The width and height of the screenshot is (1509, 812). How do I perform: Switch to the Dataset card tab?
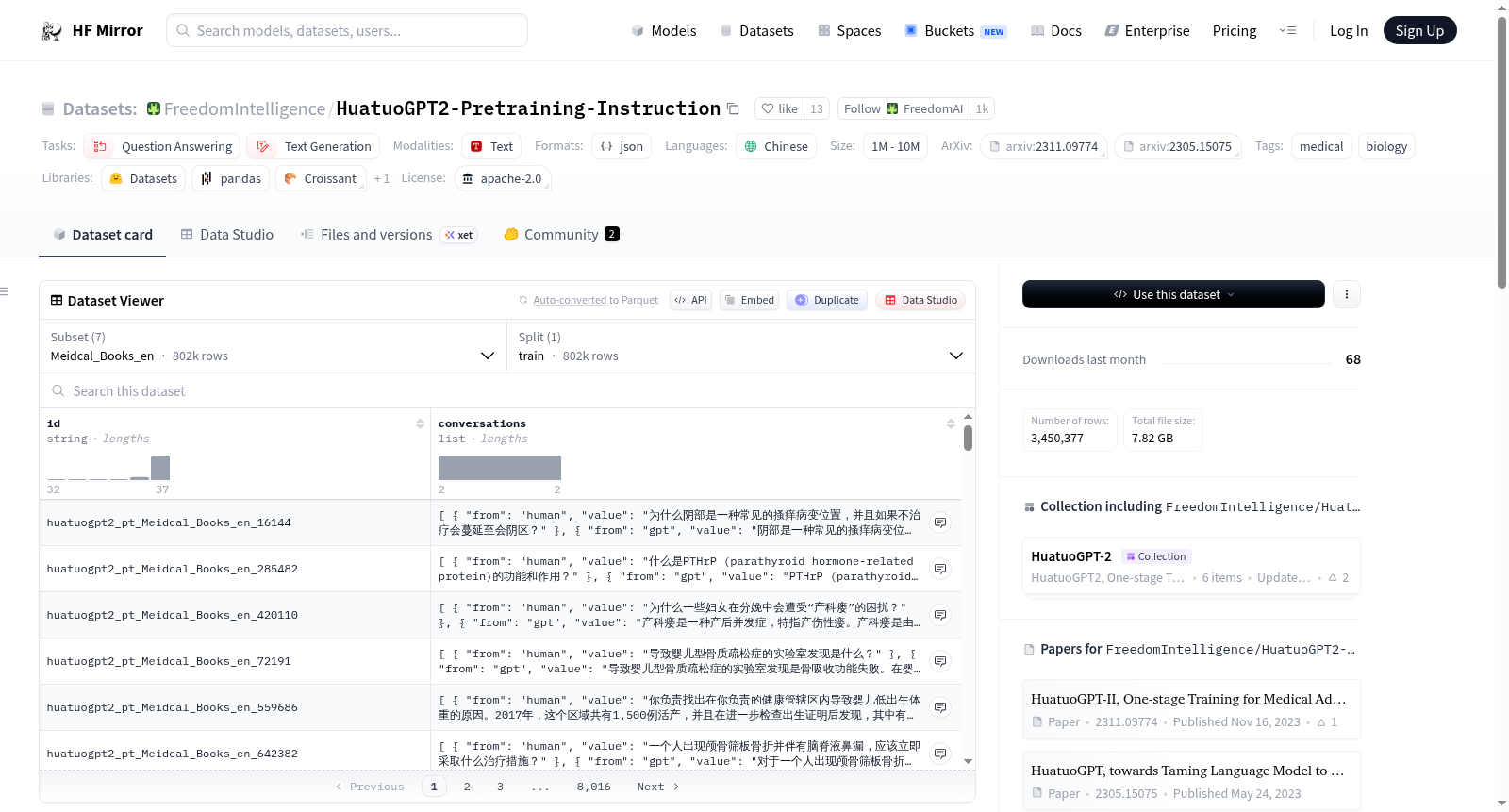(103, 235)
